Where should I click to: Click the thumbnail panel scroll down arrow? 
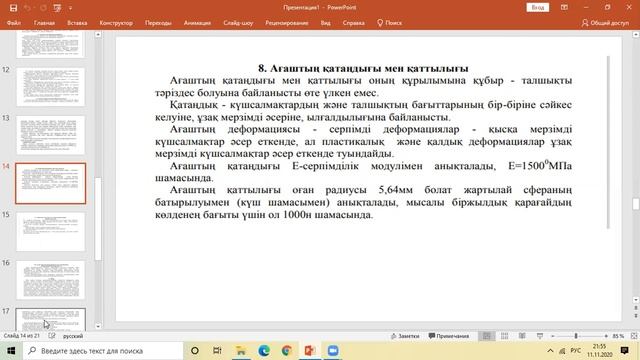point(98,326)
